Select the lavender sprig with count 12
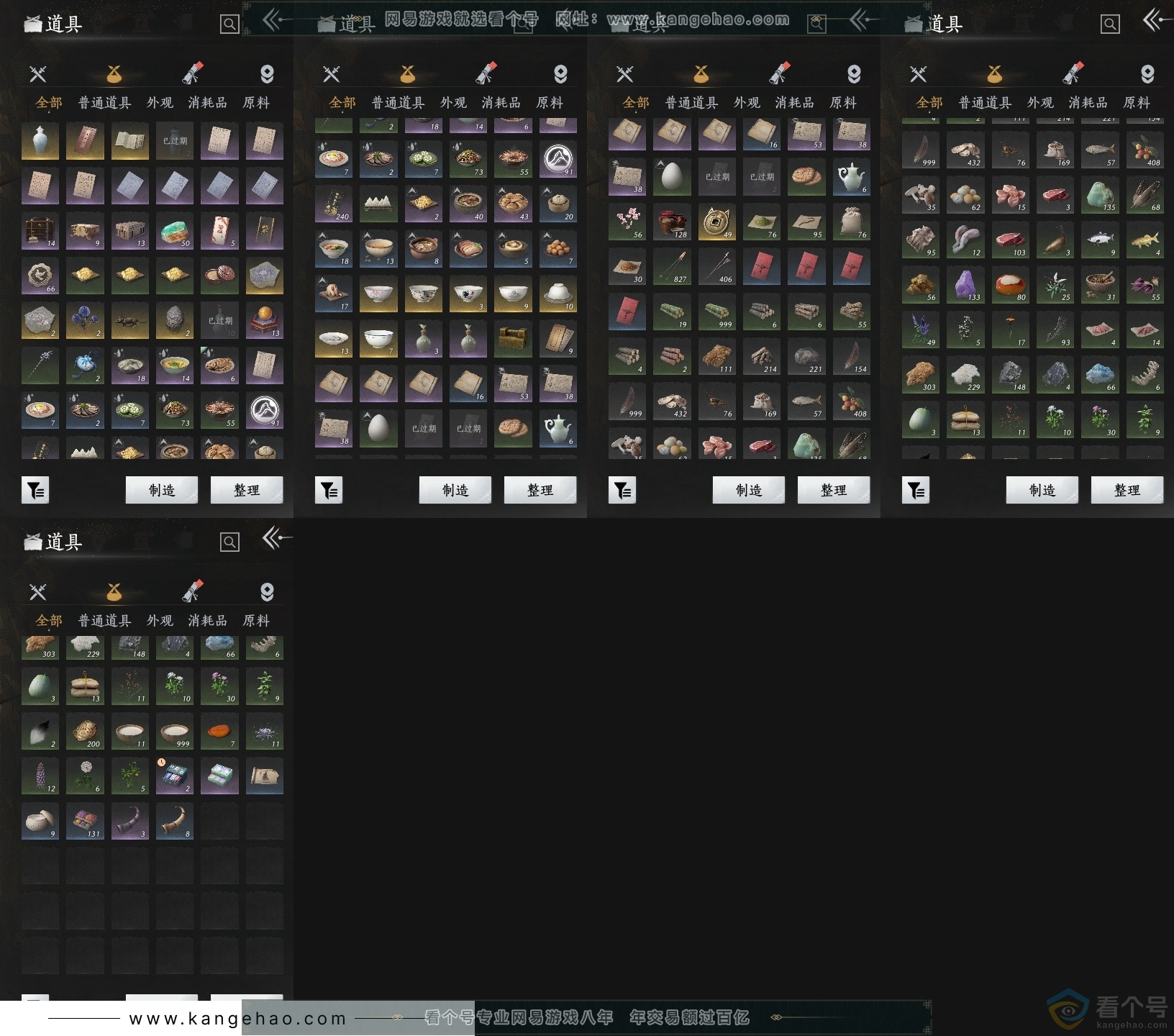This screenshot has width=1174, height=1036. [x=40, y=776]
